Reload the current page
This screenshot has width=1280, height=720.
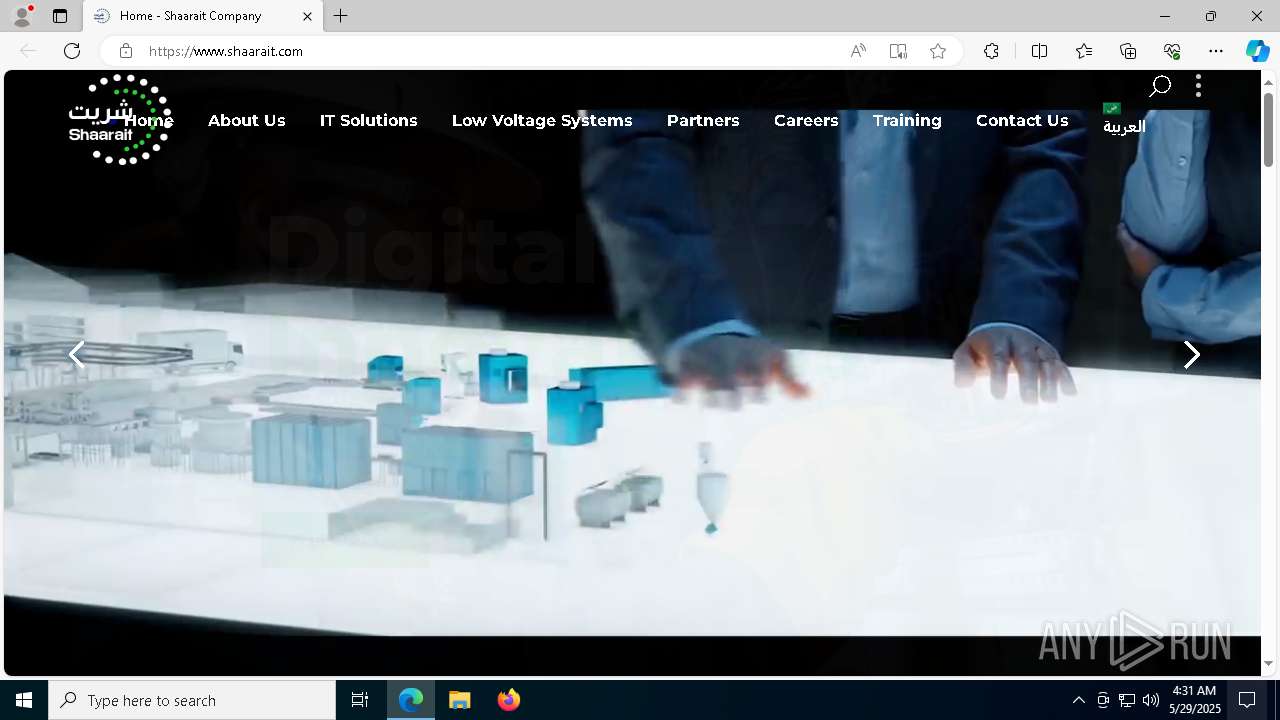pos(72,51)
